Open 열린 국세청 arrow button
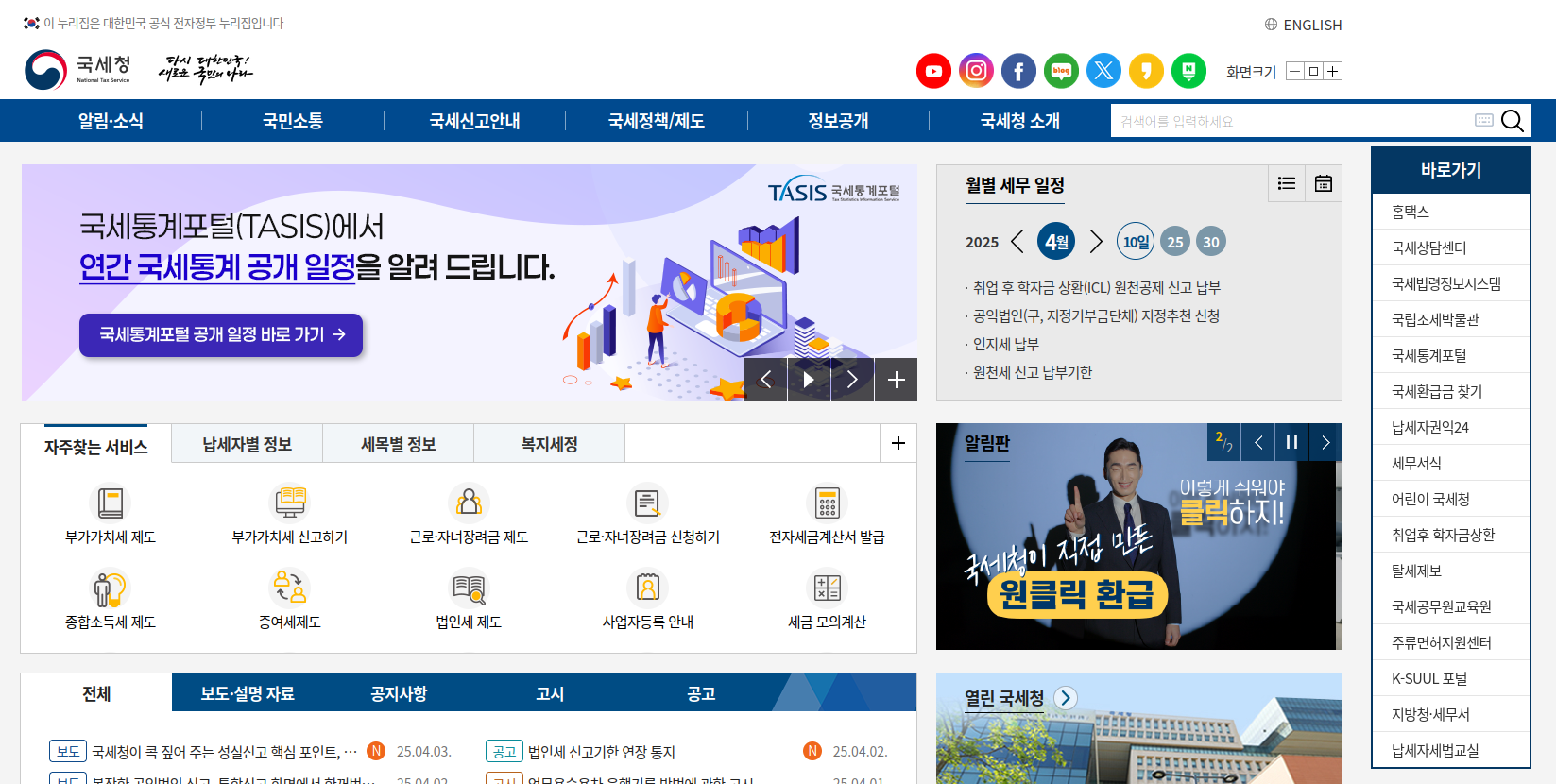This screenshot has width=1556, height=784. pos(1066,698)
